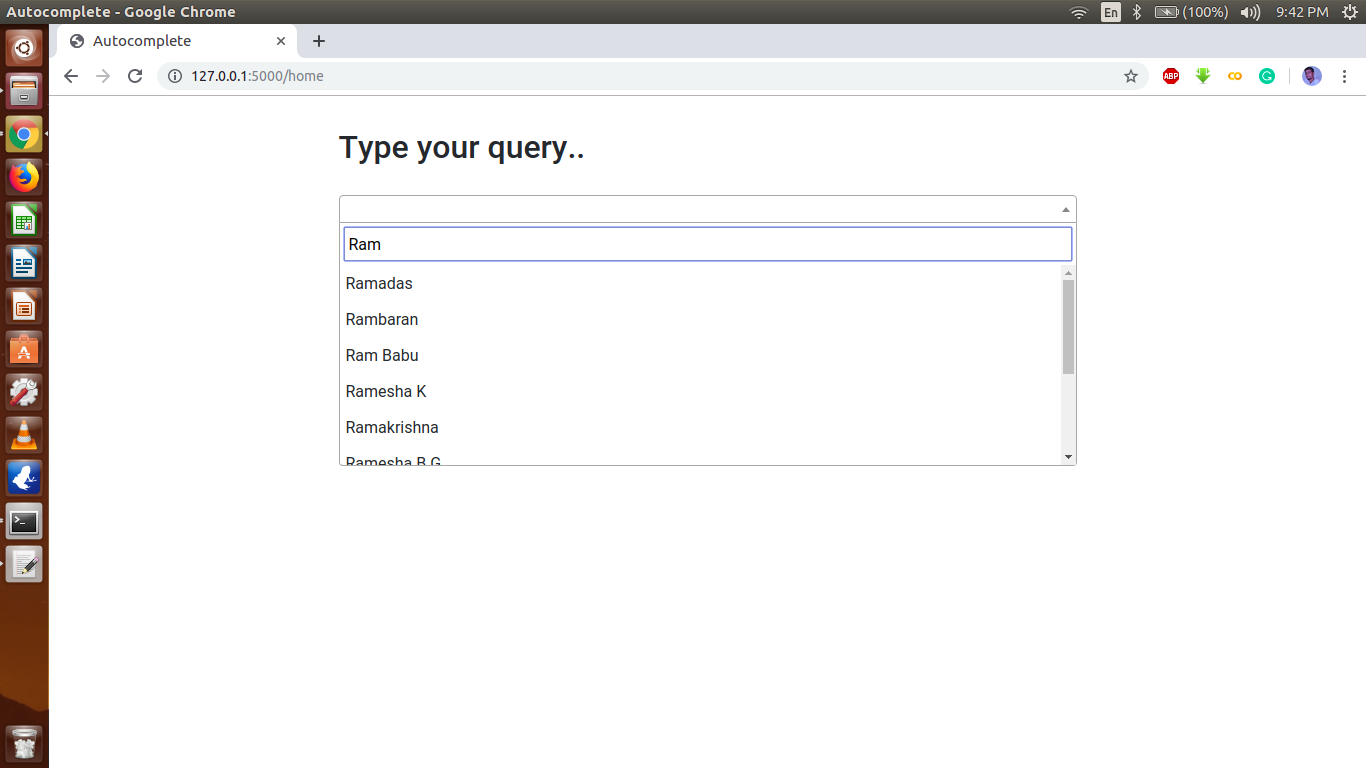Open the green download extension
1366x768 pixels.
(1203, 76)
